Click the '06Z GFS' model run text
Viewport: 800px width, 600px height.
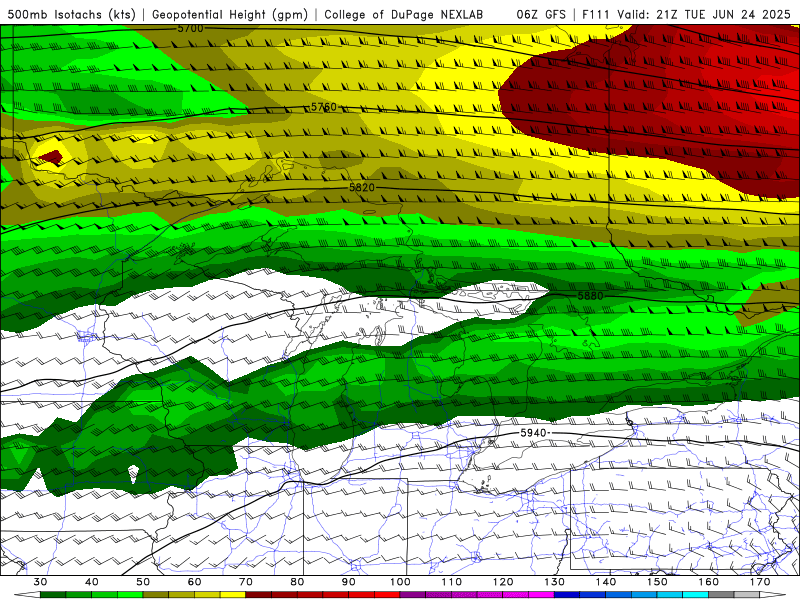pyautogui.click(x=541, y=14)
